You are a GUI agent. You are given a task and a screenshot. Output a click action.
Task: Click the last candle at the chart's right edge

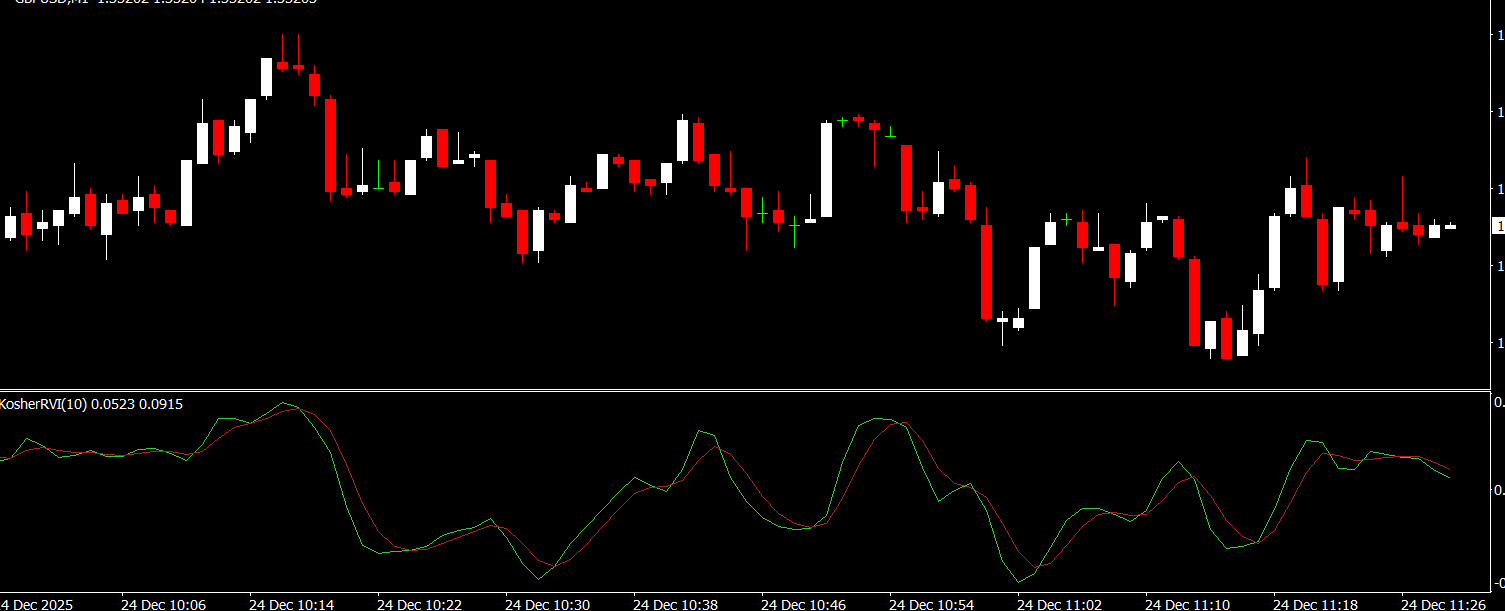1450,227
